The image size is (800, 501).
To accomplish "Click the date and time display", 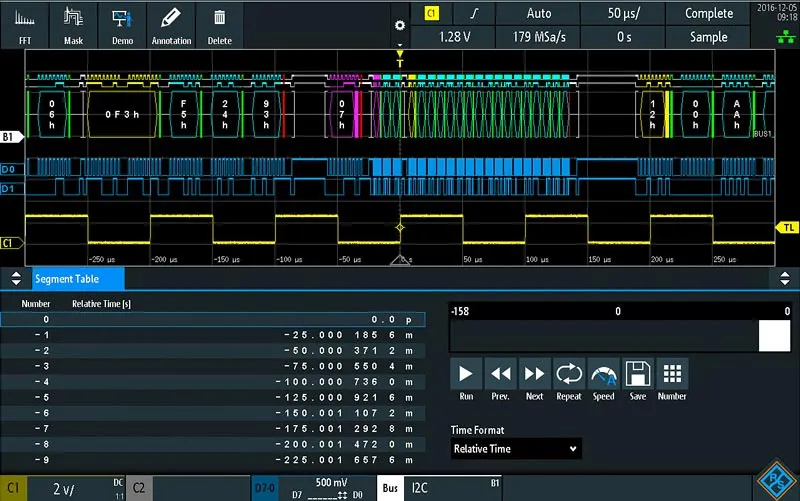I will click(x=777, y=12).
